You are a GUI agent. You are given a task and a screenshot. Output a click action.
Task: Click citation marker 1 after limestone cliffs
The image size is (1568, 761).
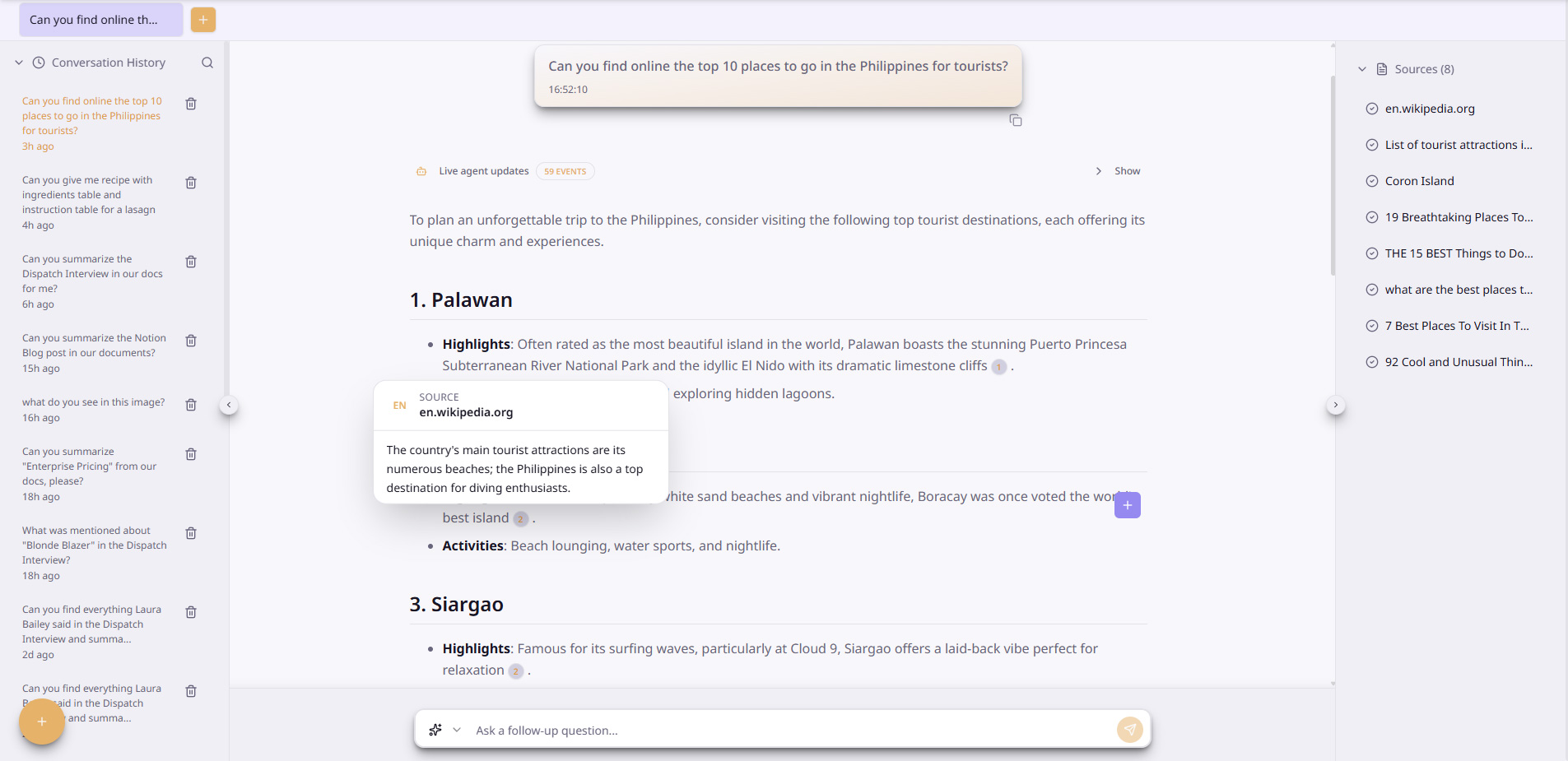(x=998, y=367)
